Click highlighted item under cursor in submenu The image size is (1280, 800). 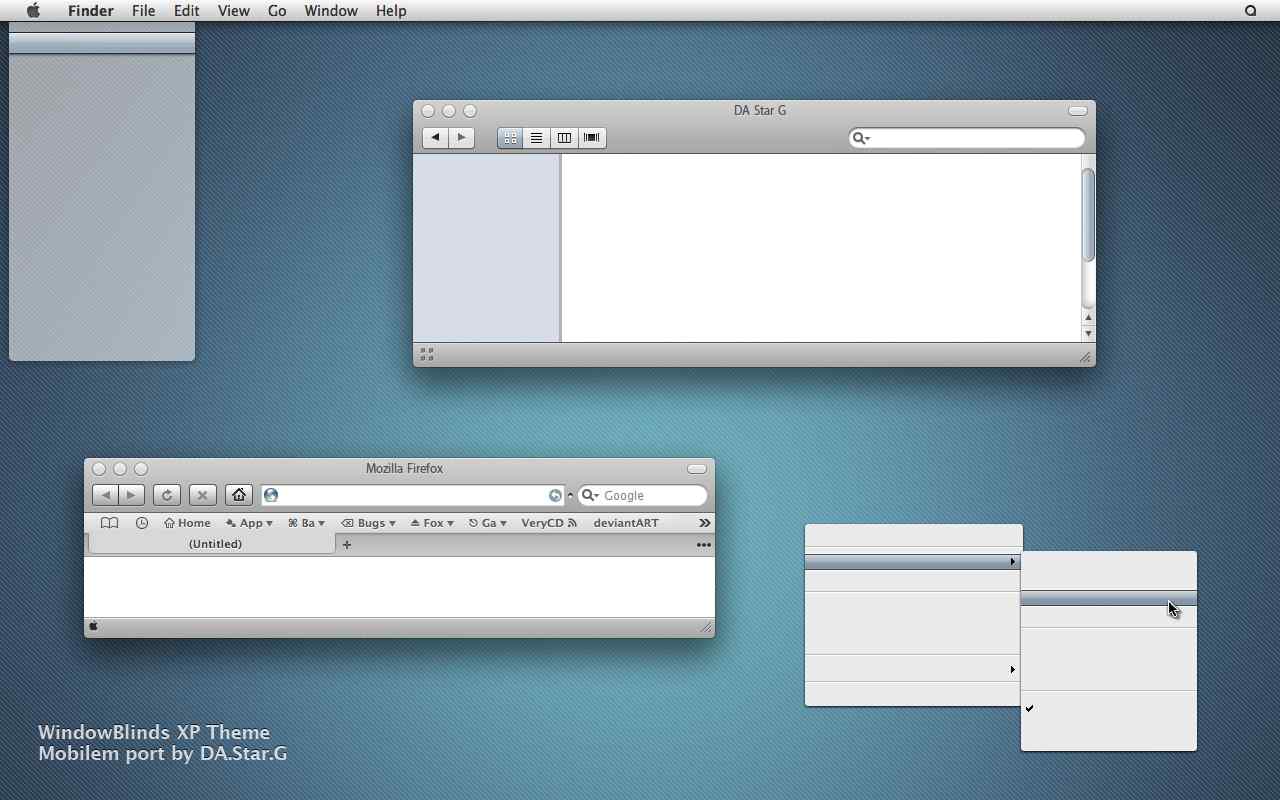pyautogui.click(x=1108, y=598)
